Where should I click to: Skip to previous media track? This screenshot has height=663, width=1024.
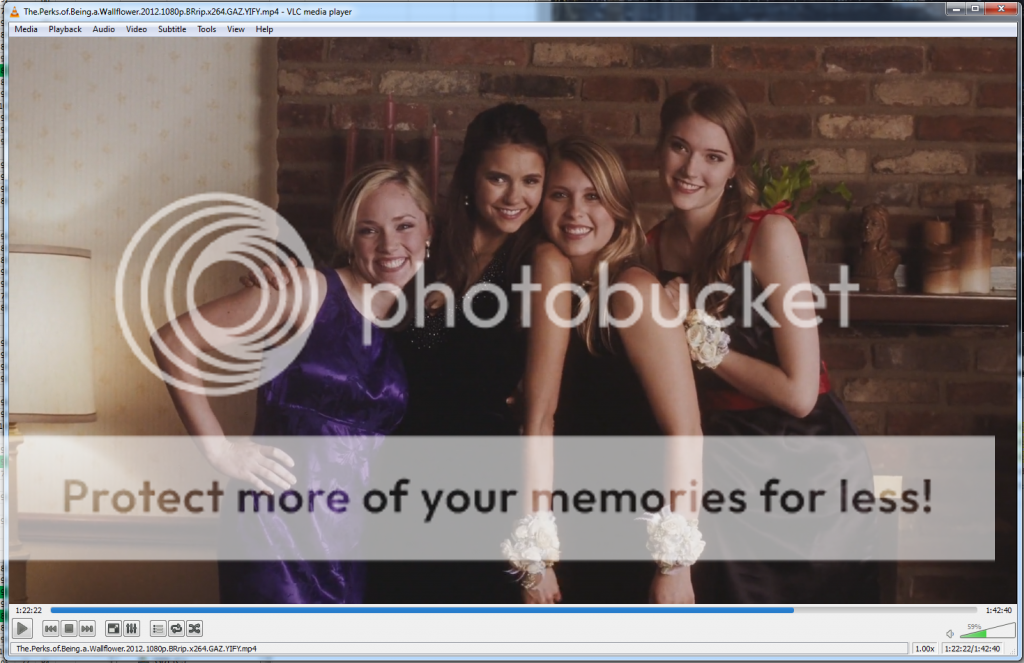pos(50,628)
